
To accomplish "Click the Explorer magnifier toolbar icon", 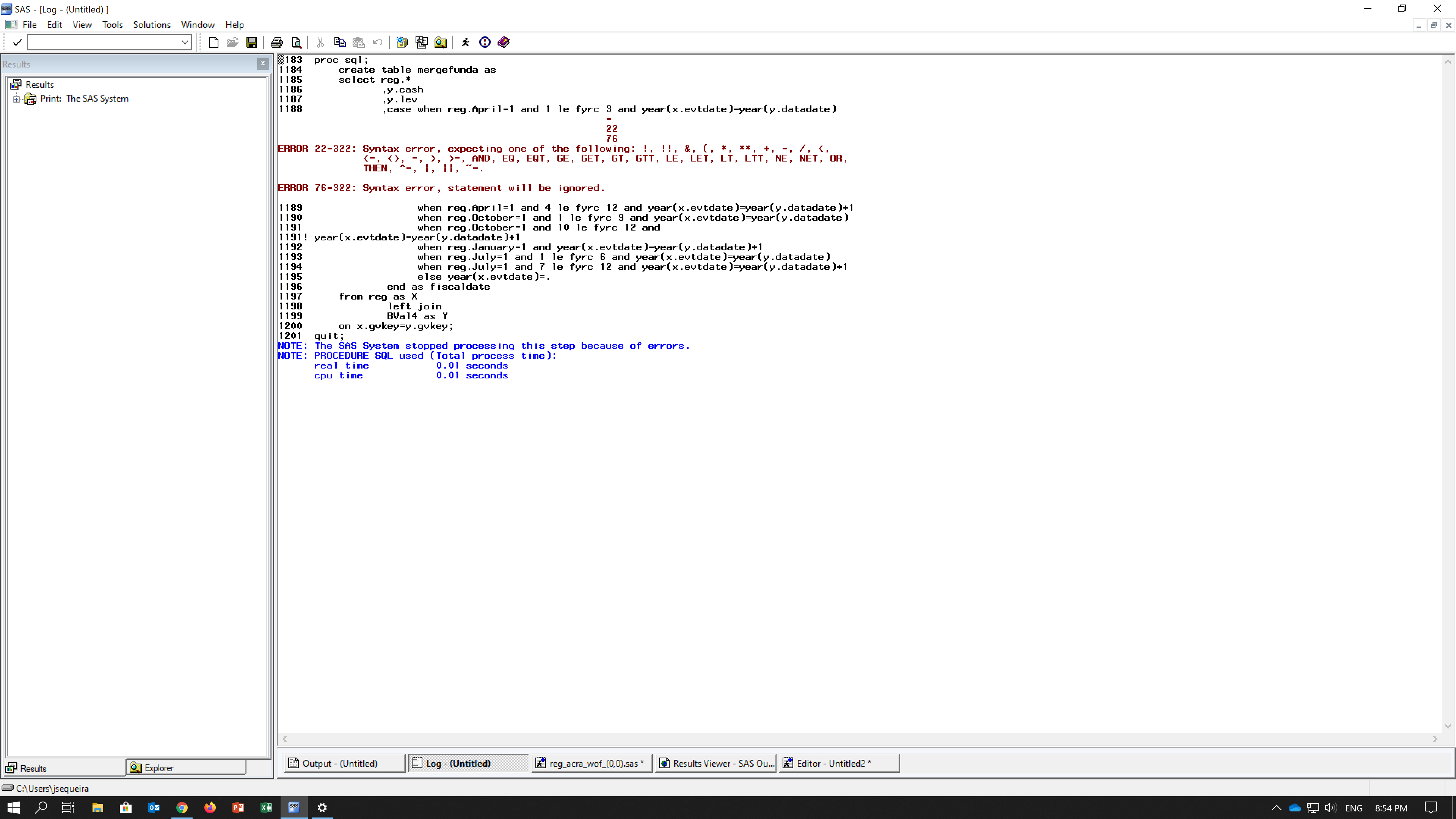I will click(x=440, y=42).
